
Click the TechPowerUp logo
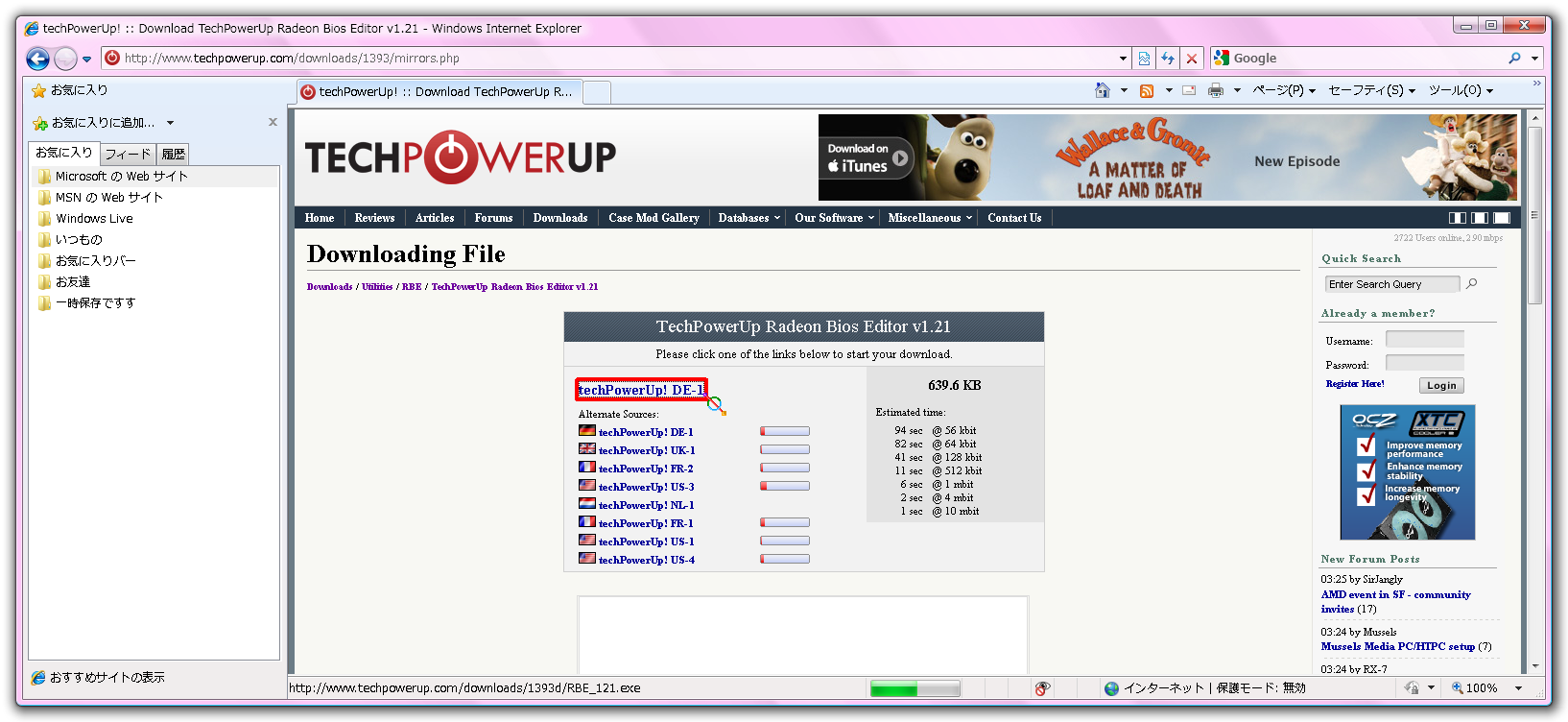(461, 156)
